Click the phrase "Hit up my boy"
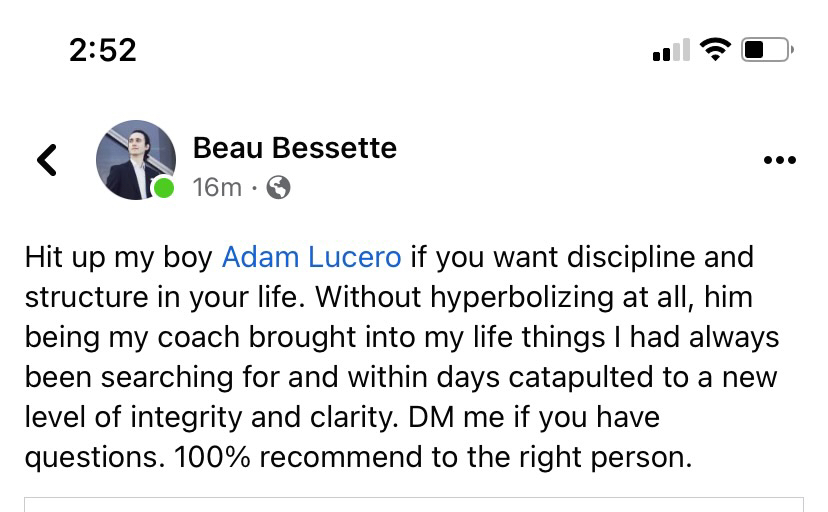 [119, 257]
